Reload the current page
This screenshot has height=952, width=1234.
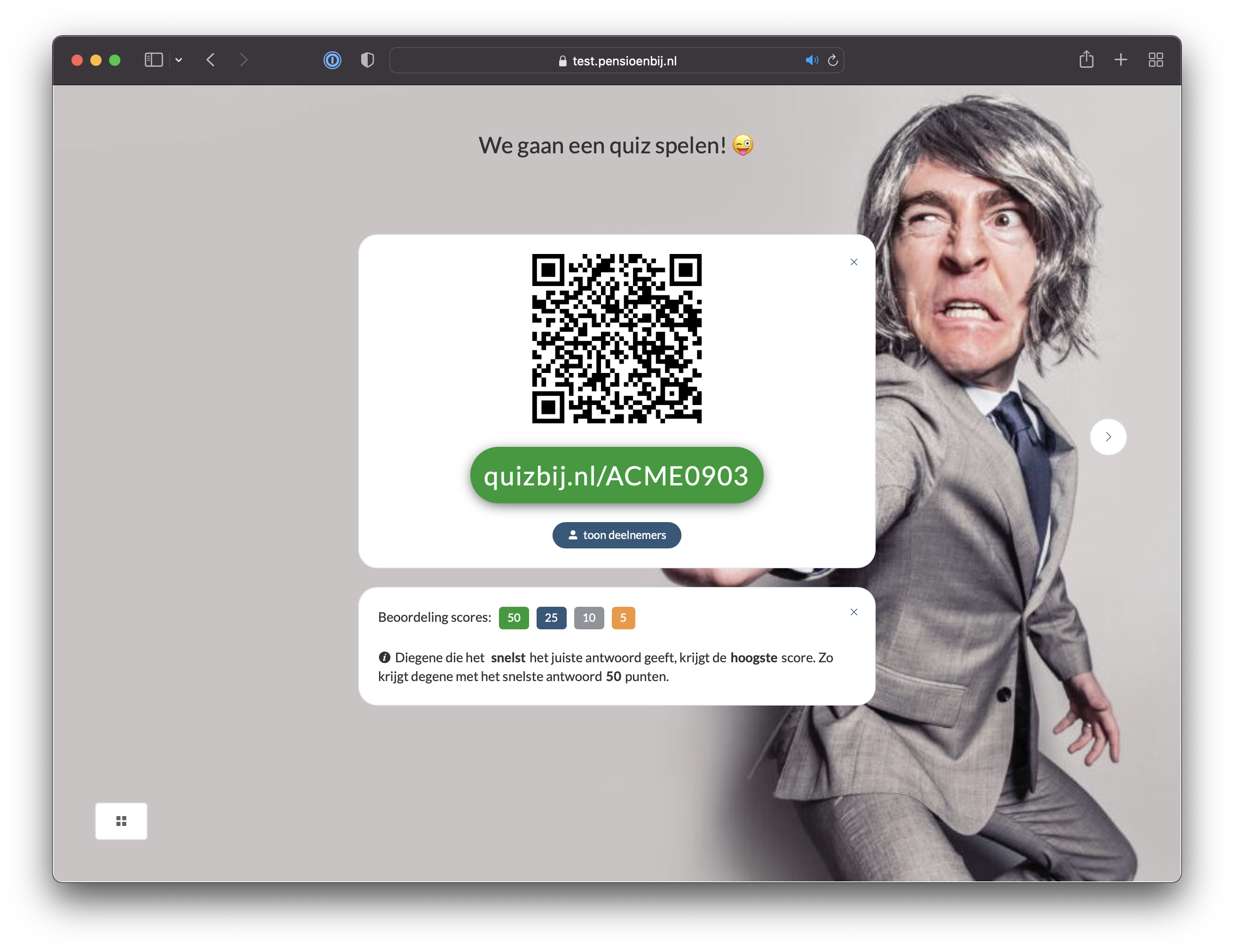[833, 61]
